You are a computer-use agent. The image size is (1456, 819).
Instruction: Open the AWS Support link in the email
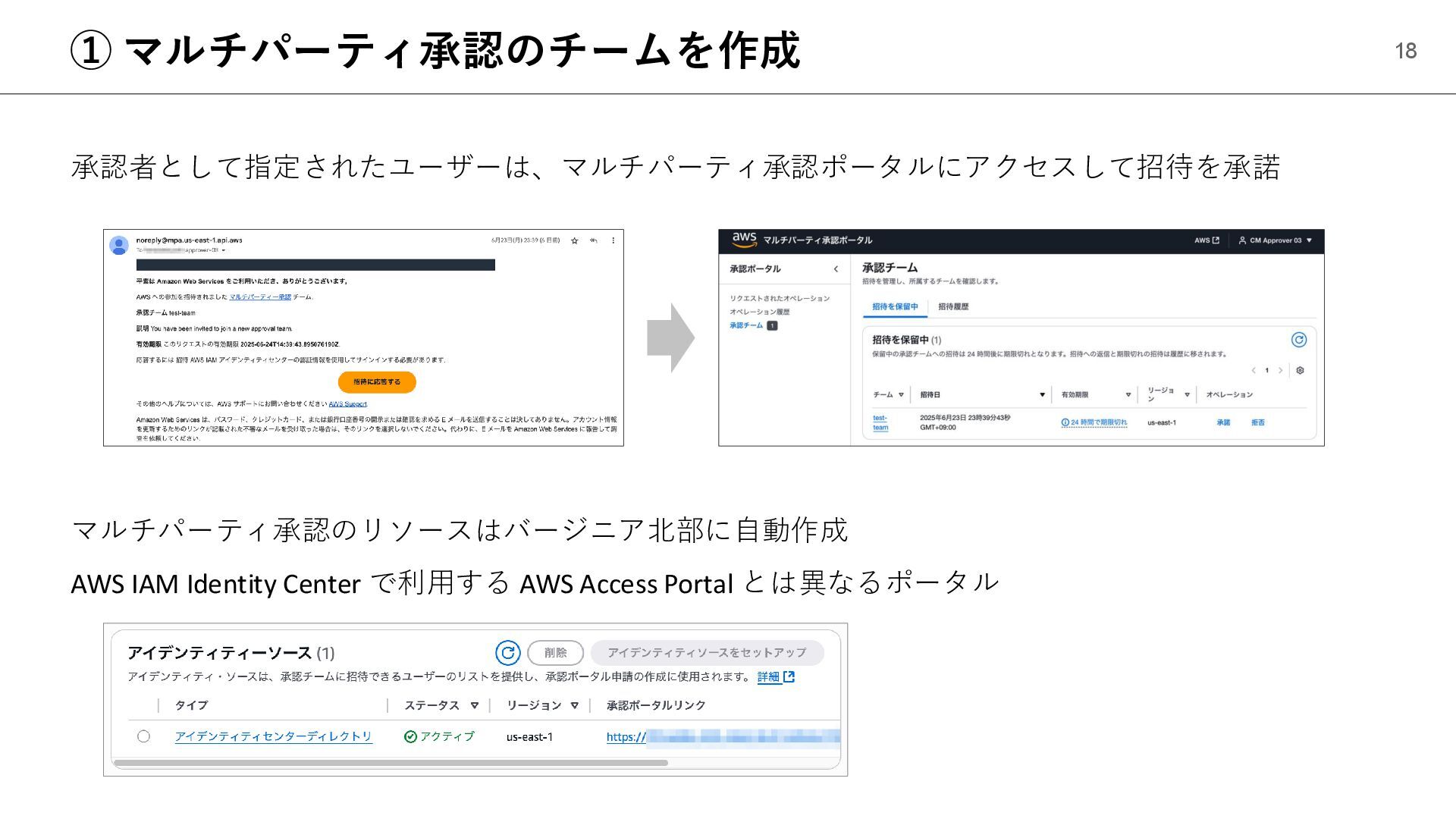point(348,404)
